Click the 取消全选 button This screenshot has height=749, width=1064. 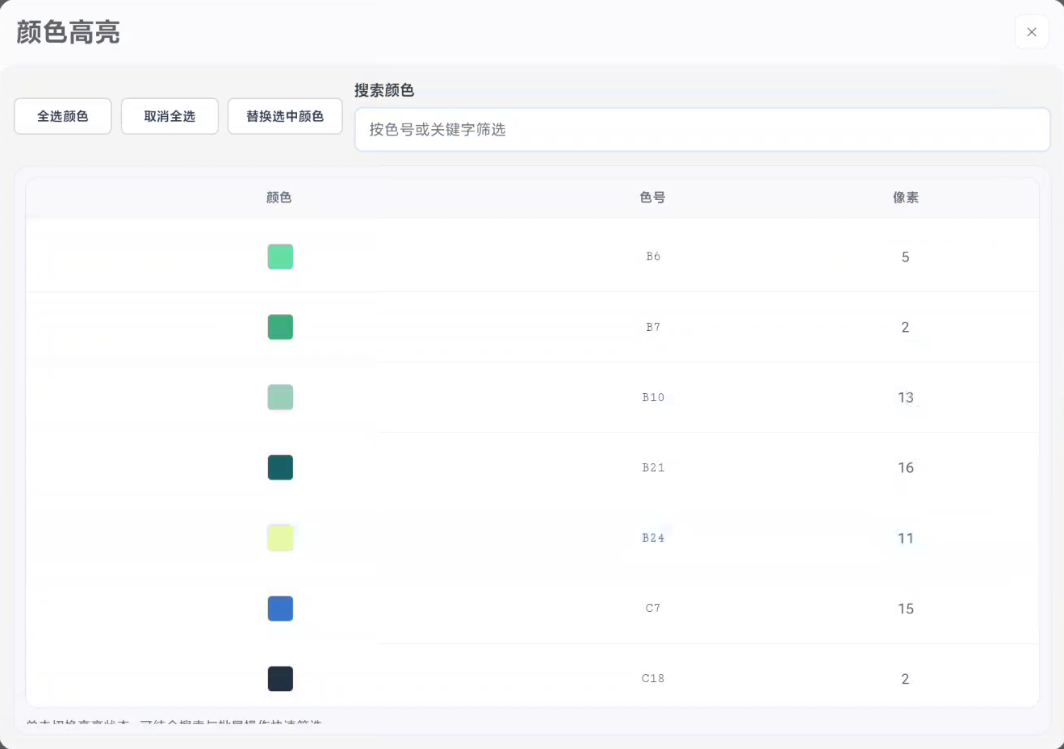pos(169,116)
